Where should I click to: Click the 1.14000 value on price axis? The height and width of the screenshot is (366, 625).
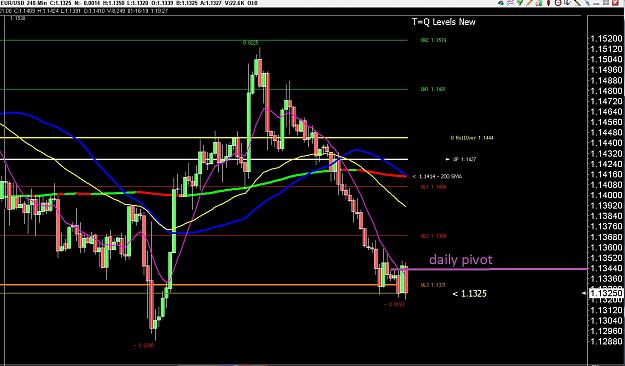click(x=606, y=195)
